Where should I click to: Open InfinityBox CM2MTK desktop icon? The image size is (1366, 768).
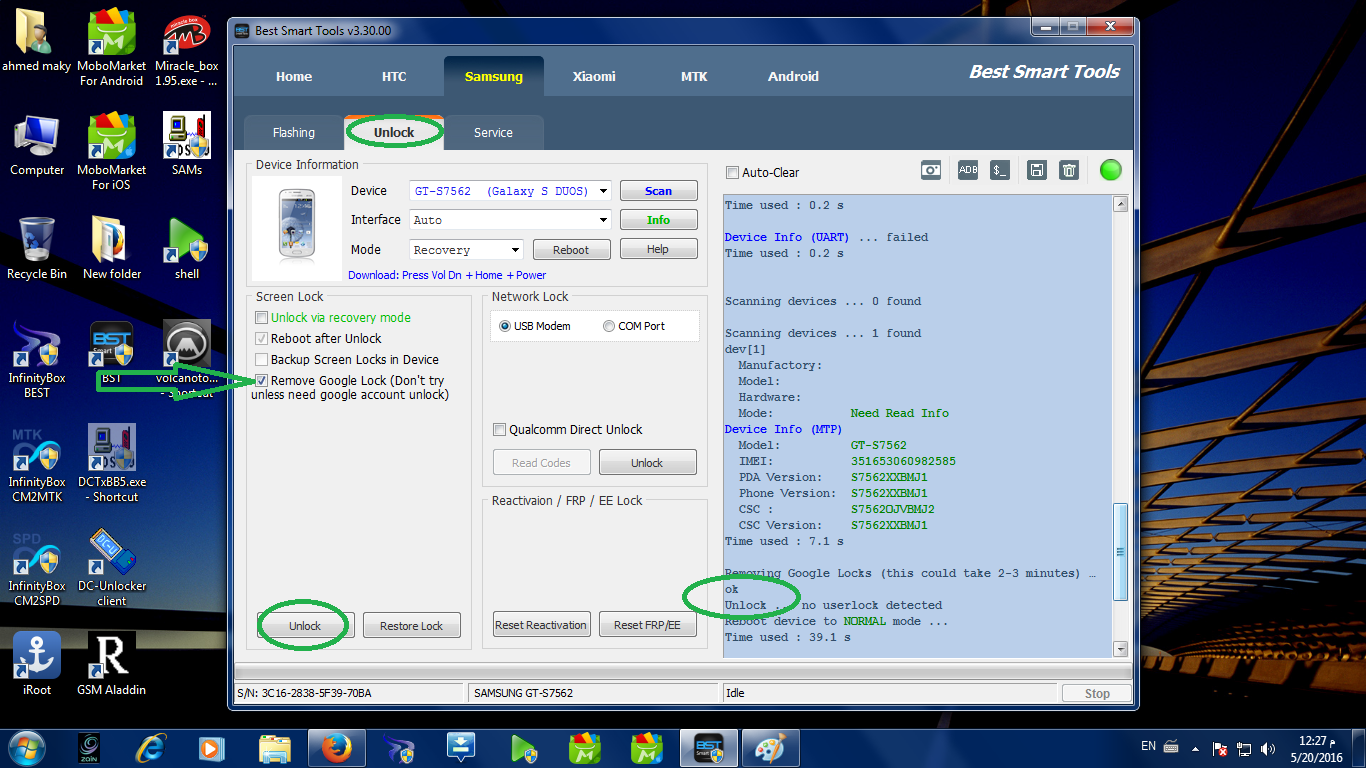coord(37,463)
